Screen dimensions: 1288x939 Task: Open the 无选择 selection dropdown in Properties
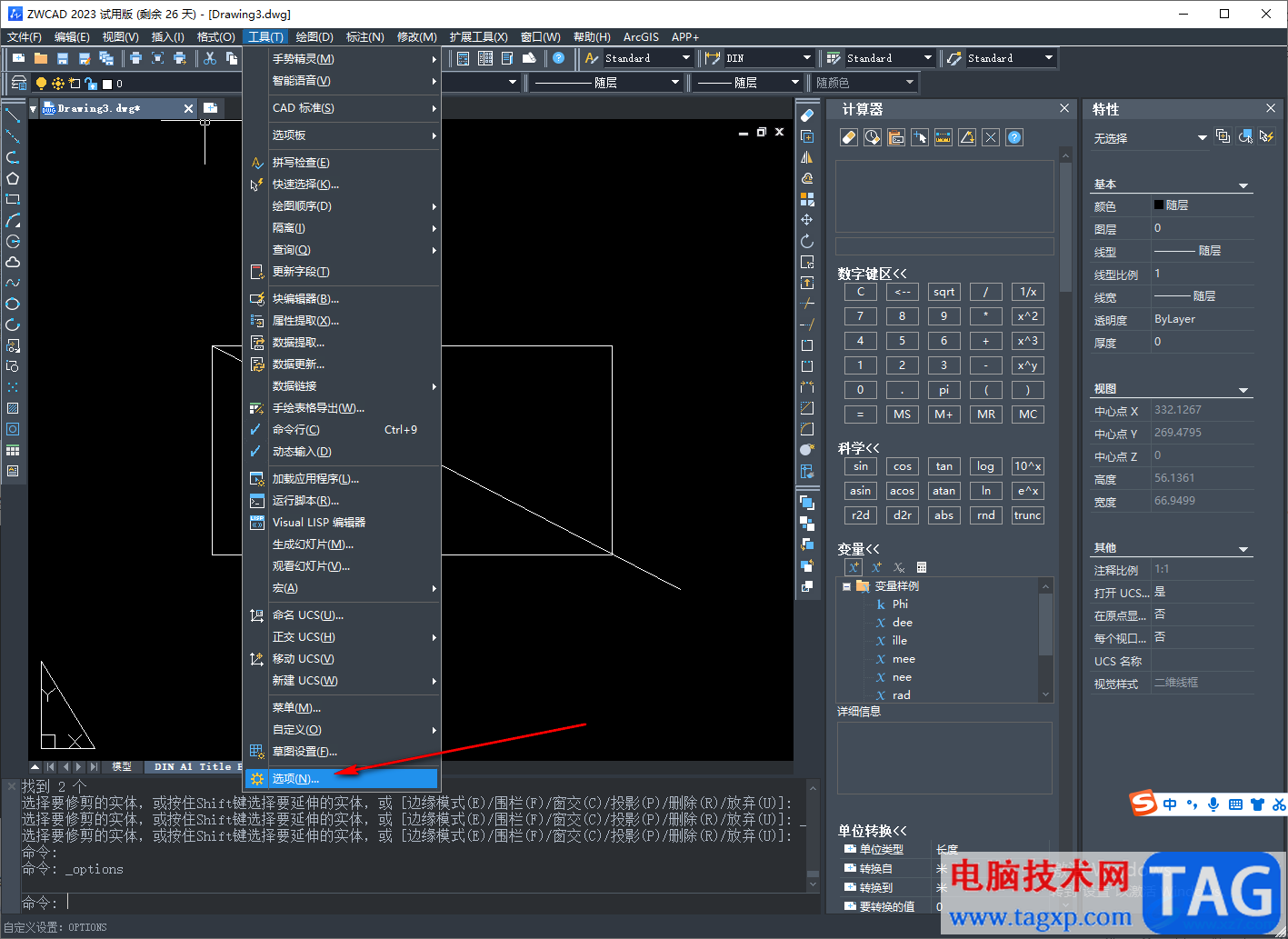click(1150, 138)
